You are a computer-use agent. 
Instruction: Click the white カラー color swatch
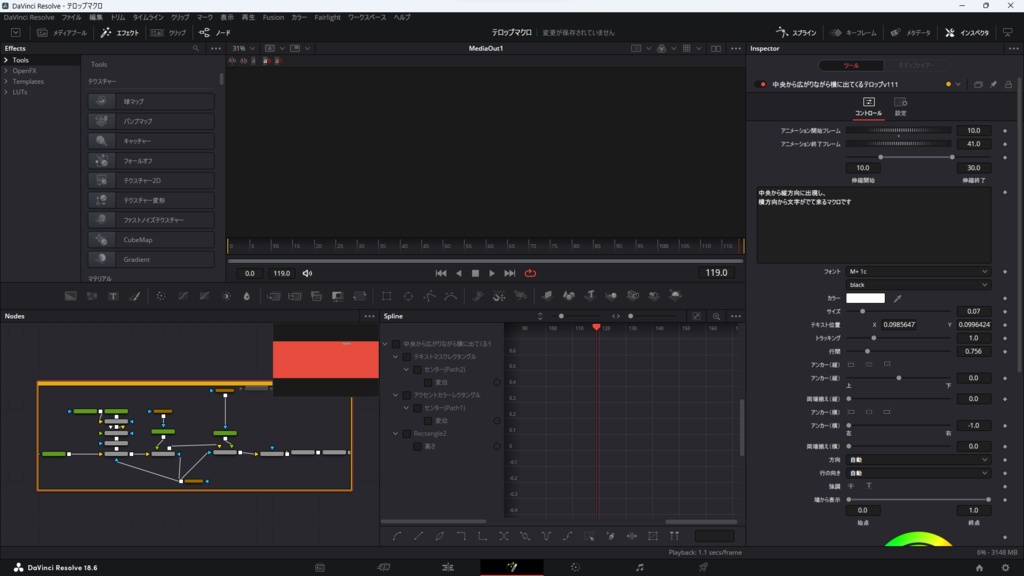[x=865, y=298]
